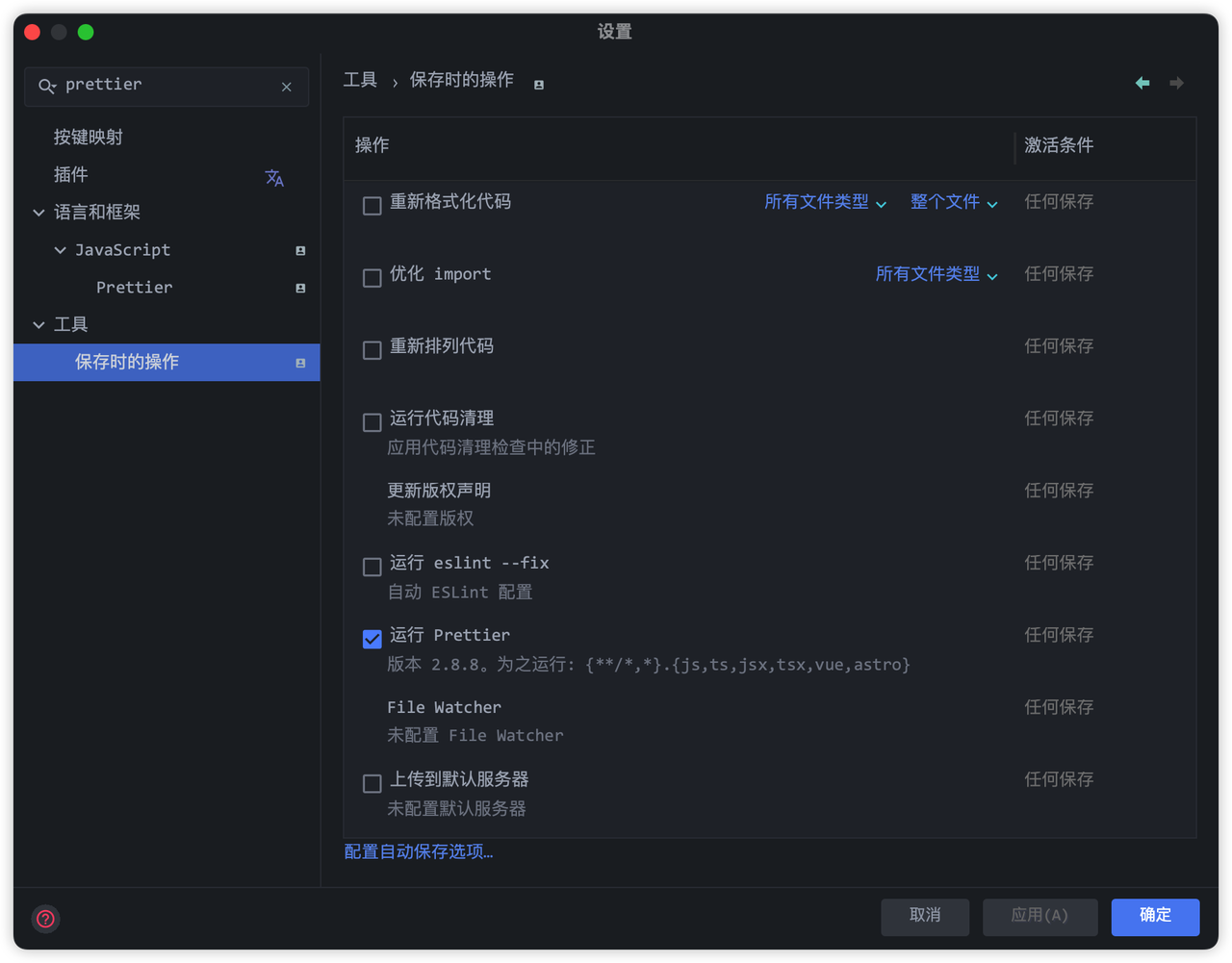Image resolution: width=1232 pixels, height=963 pixels.
Task: Click Prettier version 2.8.8 description text
Action: (x=649, y=665)
